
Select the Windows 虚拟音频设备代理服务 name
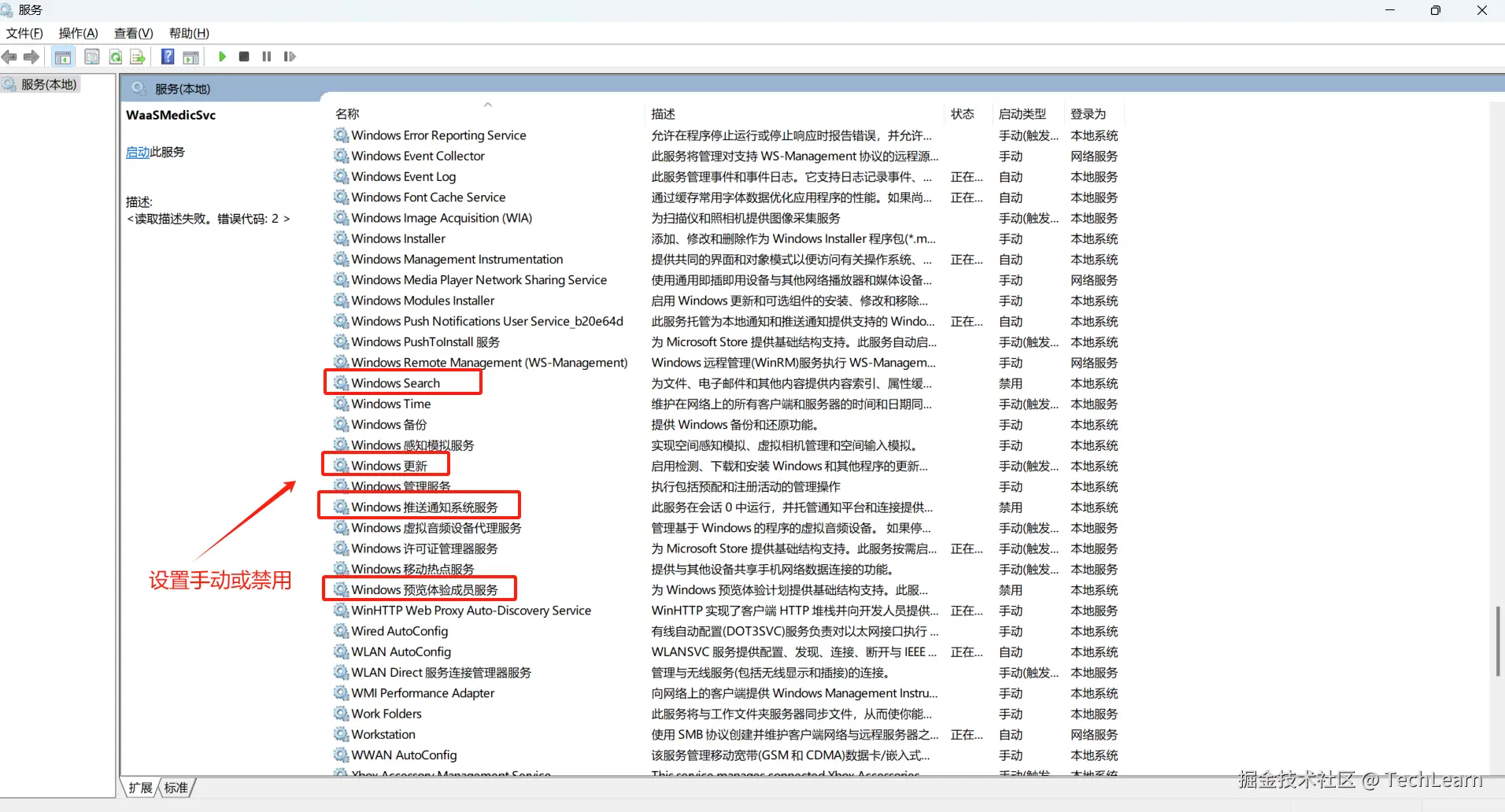[437, 528]
